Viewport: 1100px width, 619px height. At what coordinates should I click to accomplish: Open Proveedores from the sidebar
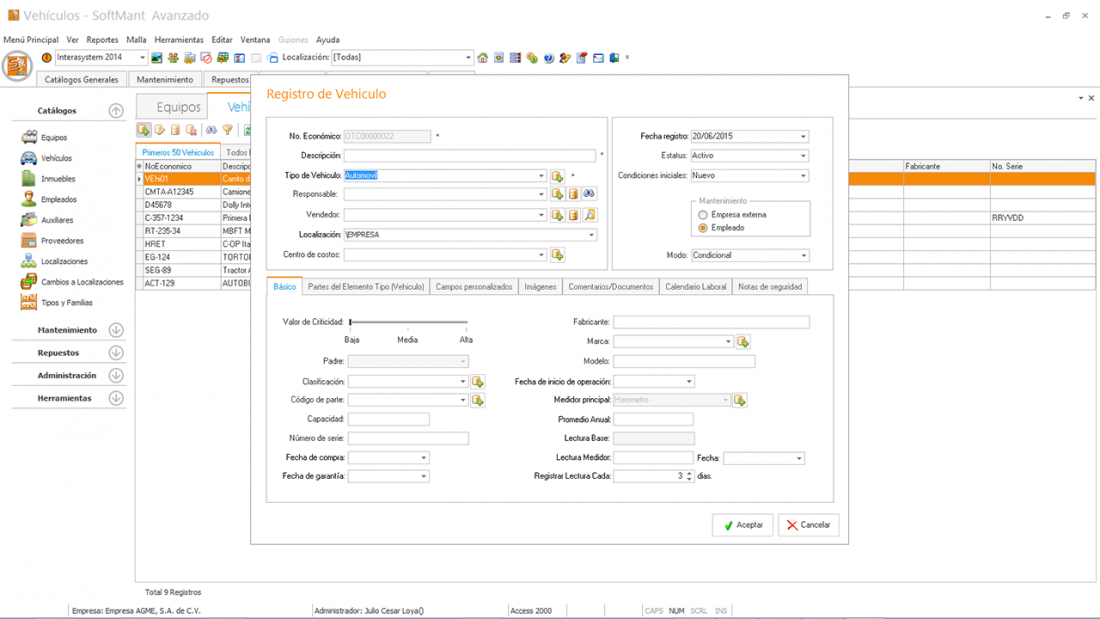(x=61, y=241)
